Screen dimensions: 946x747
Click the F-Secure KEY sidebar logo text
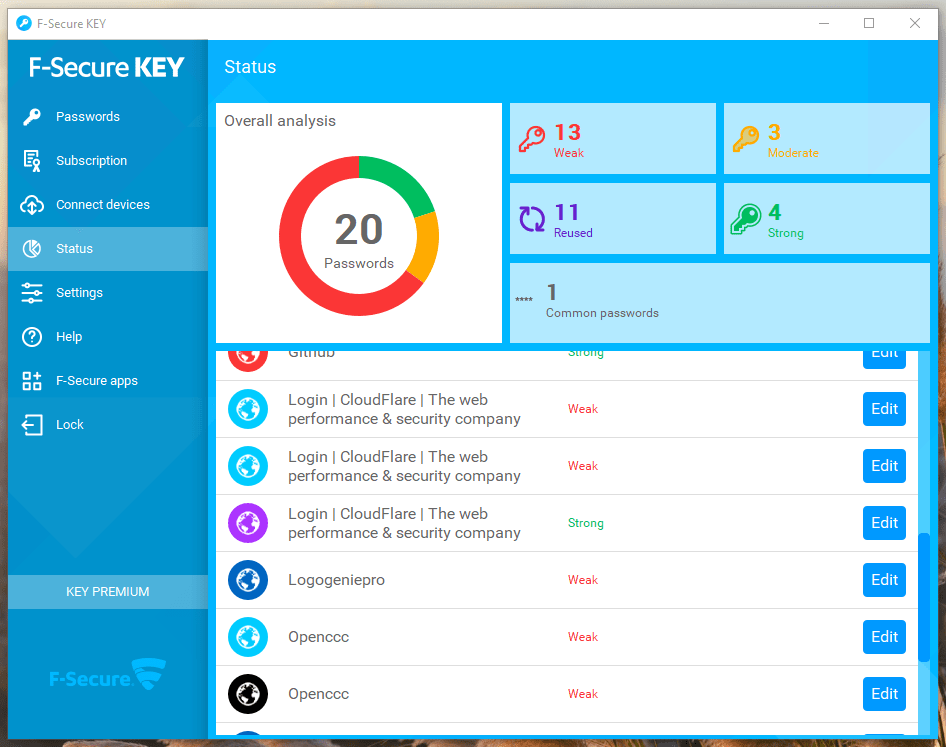pos(106,67)
